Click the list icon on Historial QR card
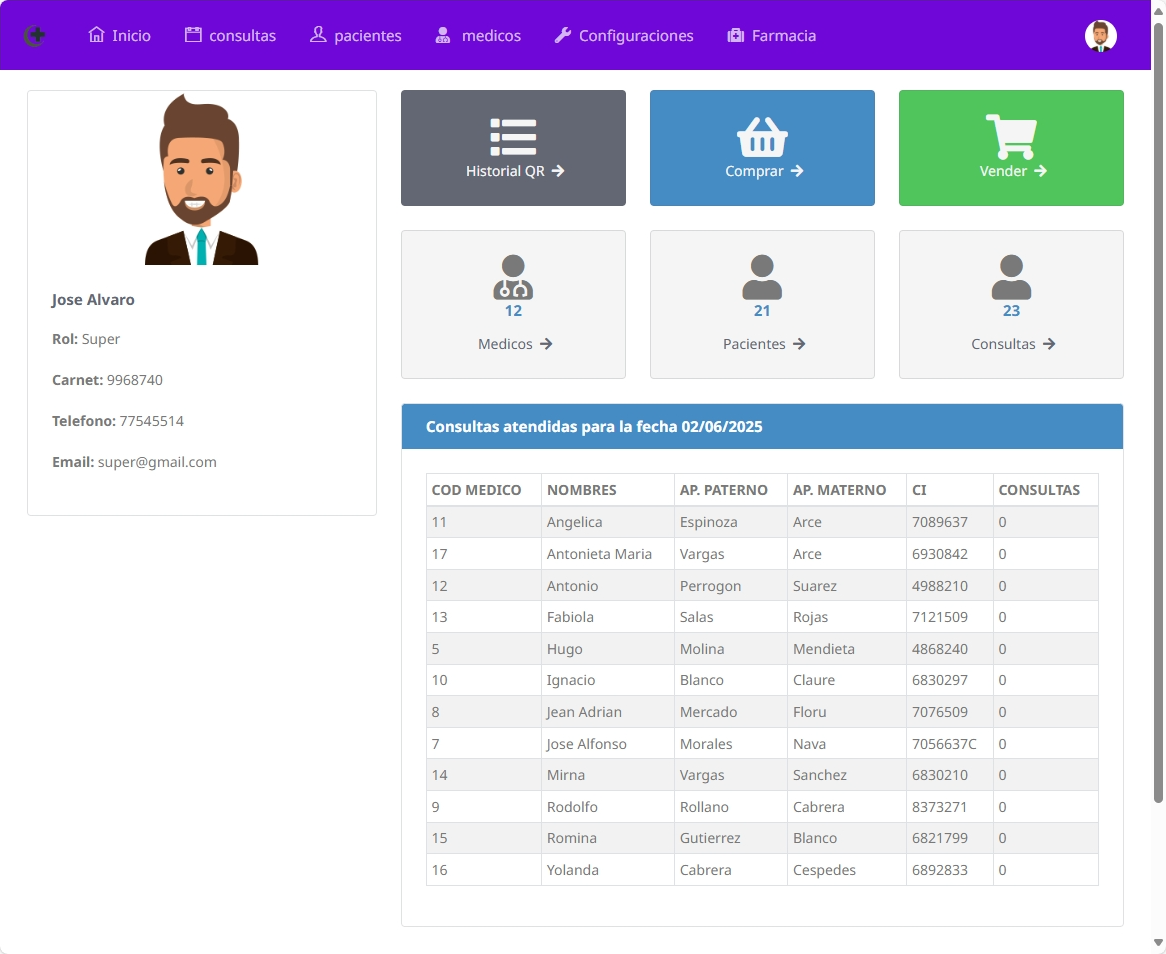The image size is (1166, 954). (513, 137)
